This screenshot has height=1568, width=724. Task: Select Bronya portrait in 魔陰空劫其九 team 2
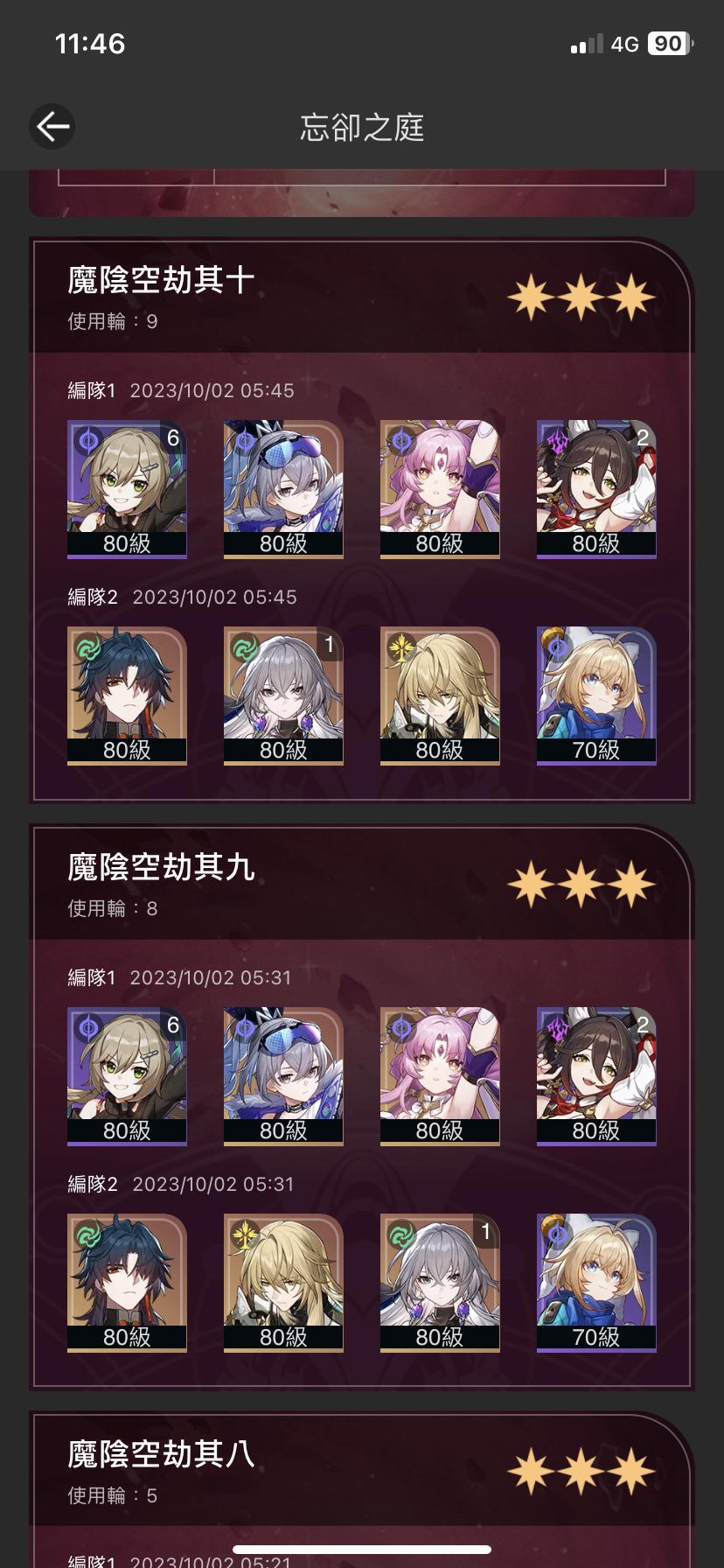pos(440,1283)
